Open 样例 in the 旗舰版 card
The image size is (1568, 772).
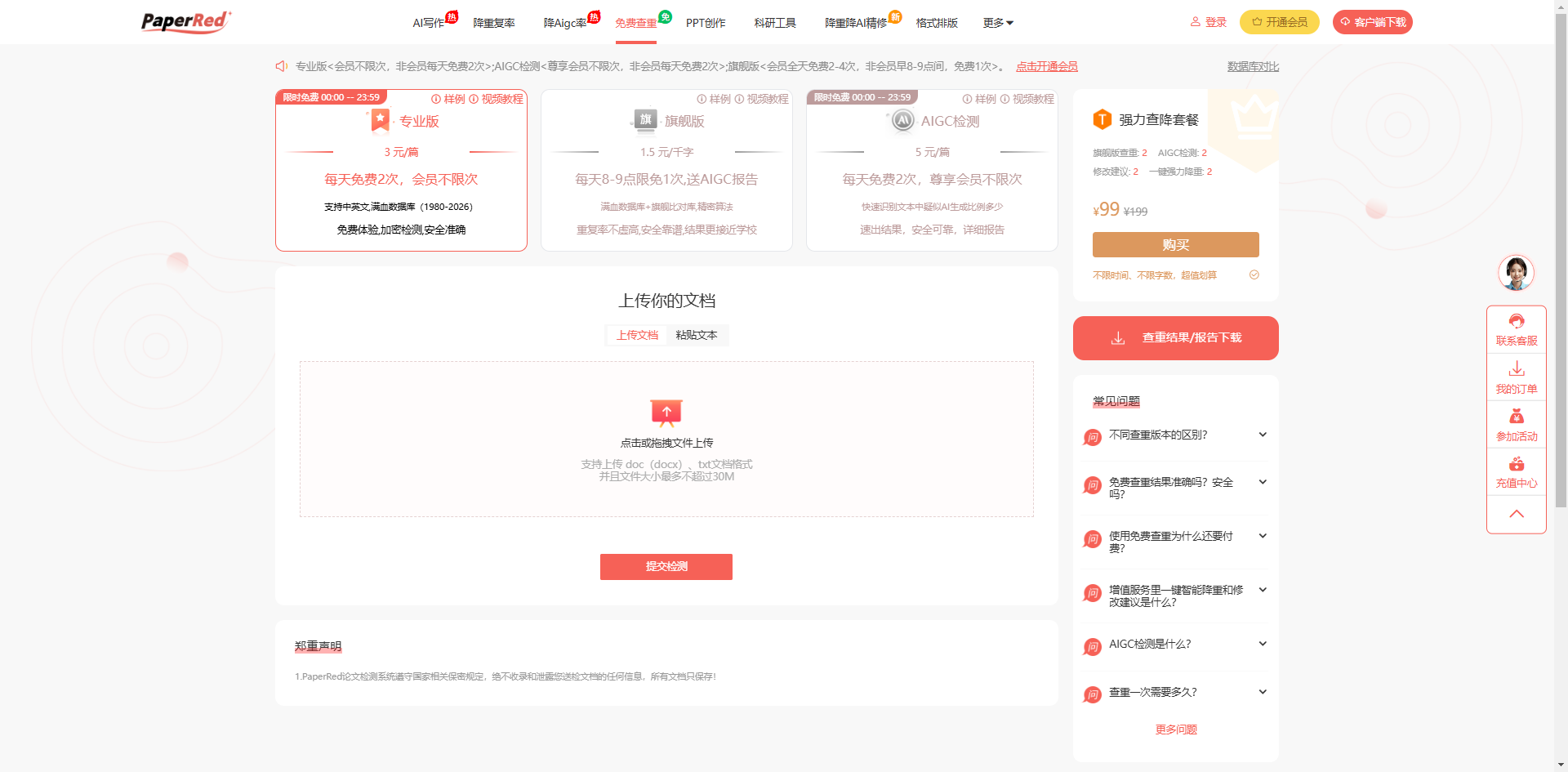[x=714, y=99]
